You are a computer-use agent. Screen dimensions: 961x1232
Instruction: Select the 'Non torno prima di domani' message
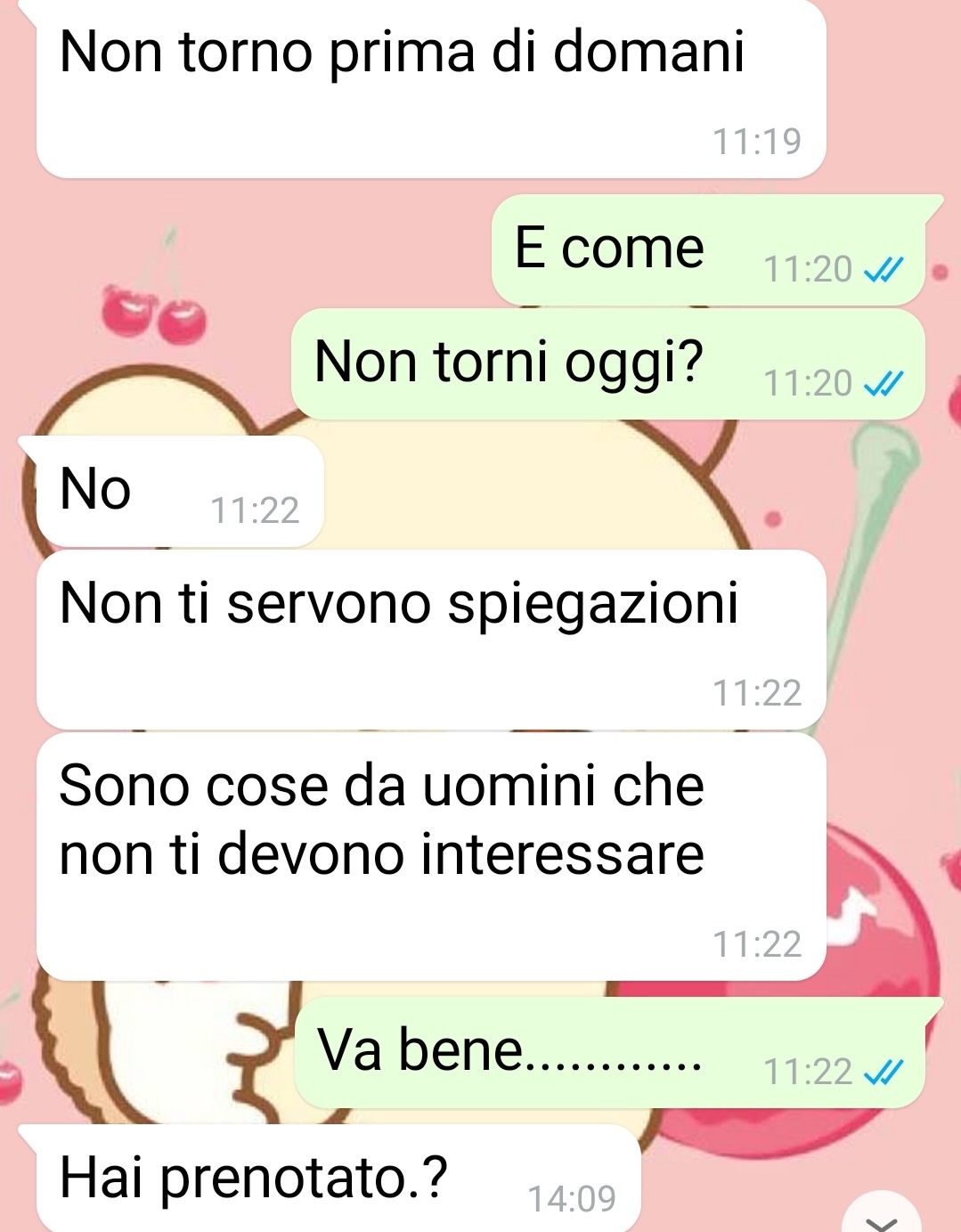[x=431, y=89]
